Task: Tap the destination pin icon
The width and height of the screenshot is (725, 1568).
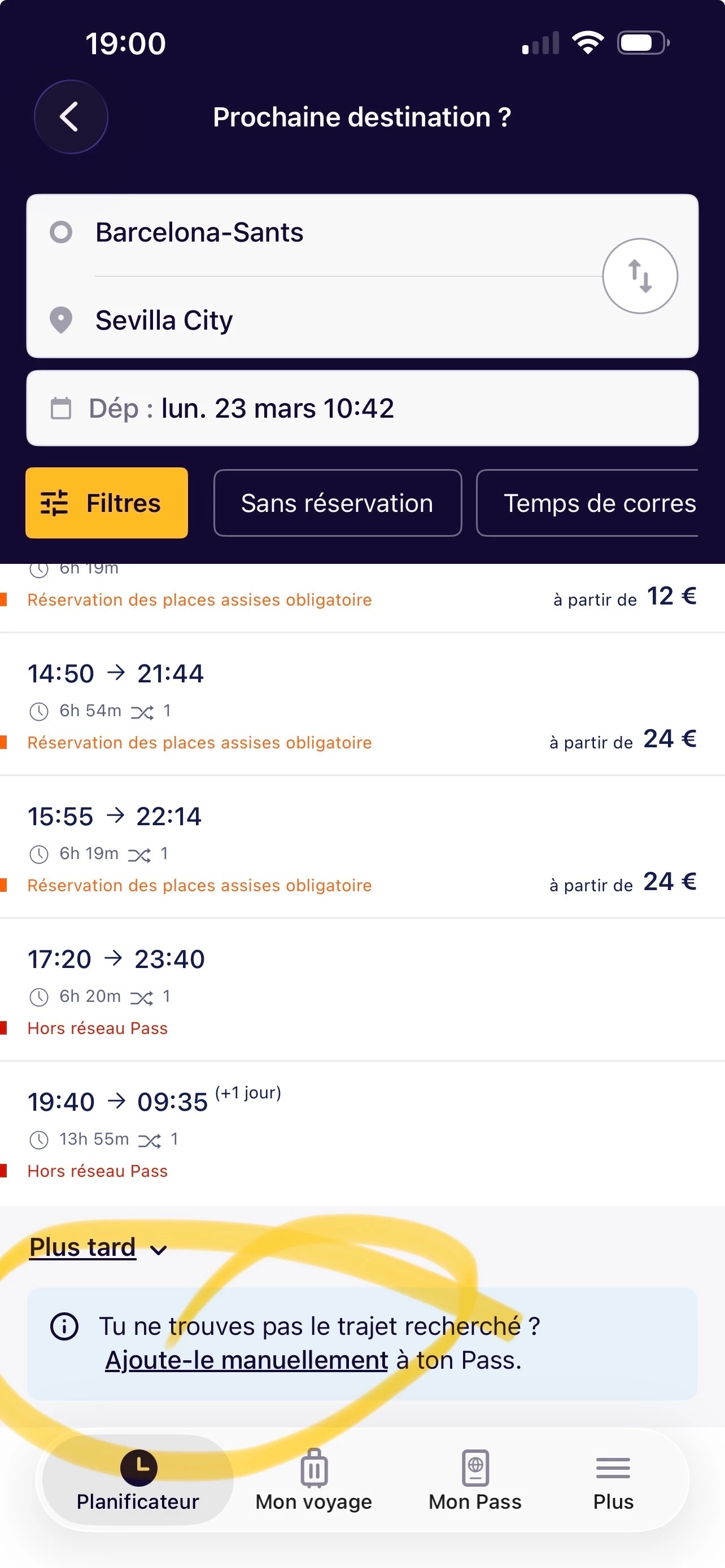Action: click(61, 320)
